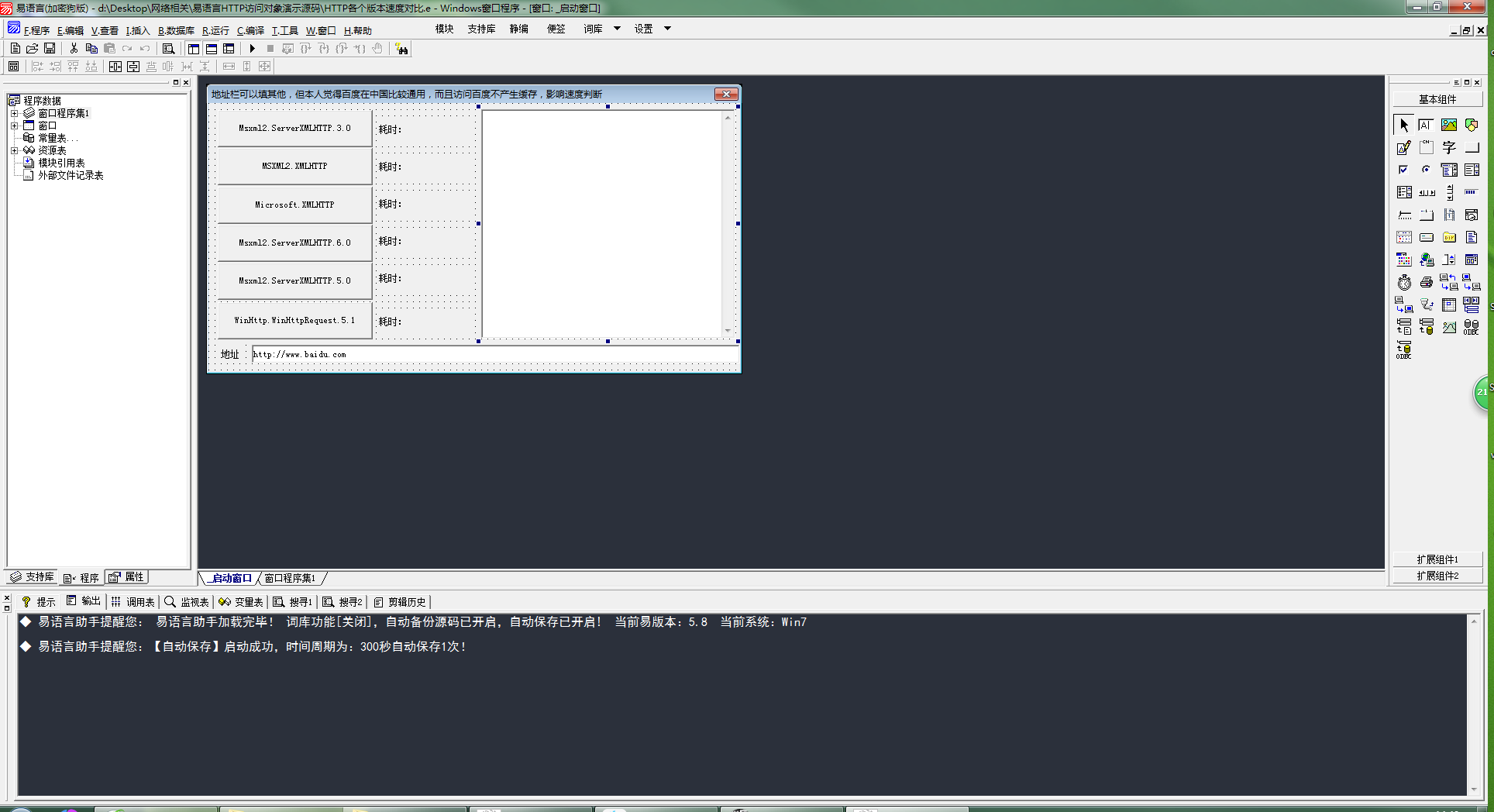
Task: Click the address field with http://www.baidu.com
Action: pyautogui.click(x=495, y=354)
